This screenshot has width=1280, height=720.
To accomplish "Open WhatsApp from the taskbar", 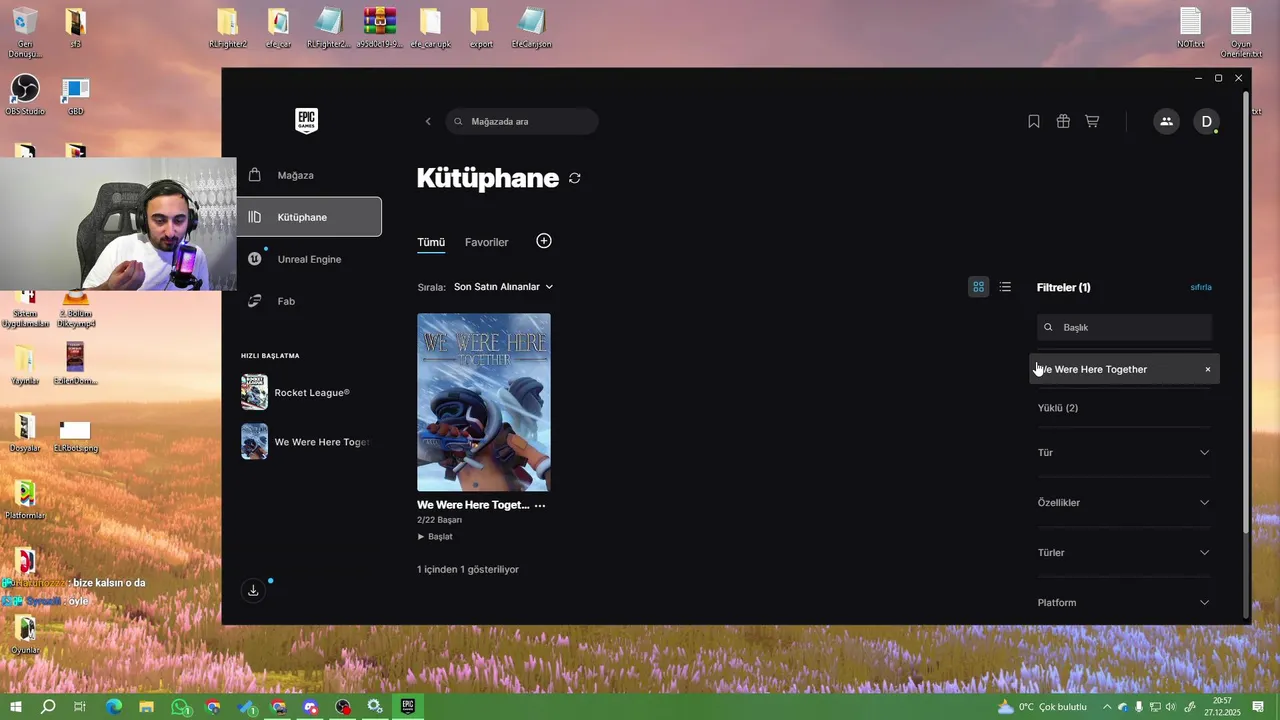I will coord(180,707).
